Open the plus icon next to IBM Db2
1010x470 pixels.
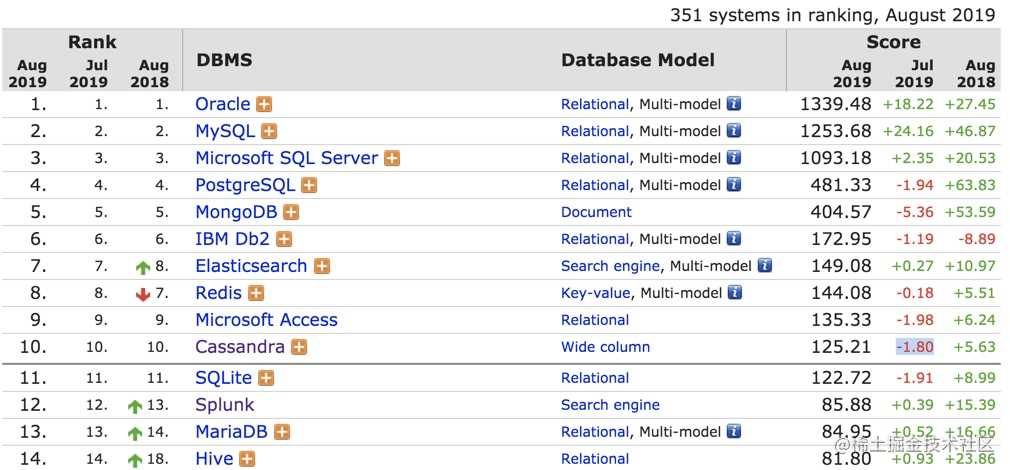click(283, 240)
